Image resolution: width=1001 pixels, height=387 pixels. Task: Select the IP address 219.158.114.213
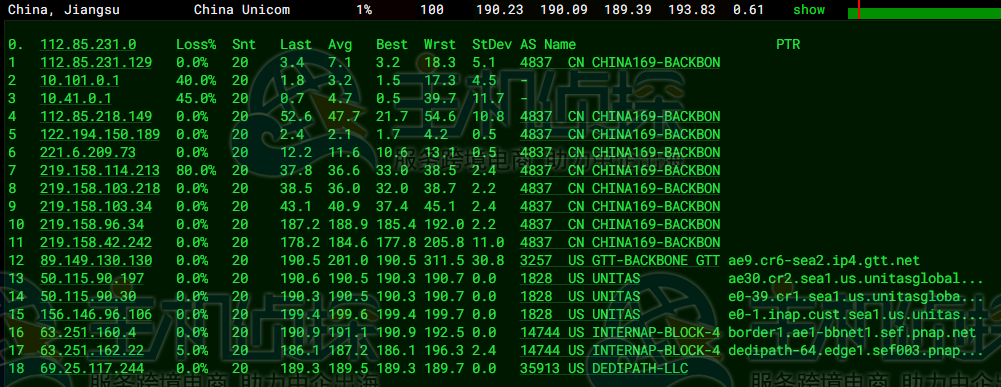pos(100,171)
